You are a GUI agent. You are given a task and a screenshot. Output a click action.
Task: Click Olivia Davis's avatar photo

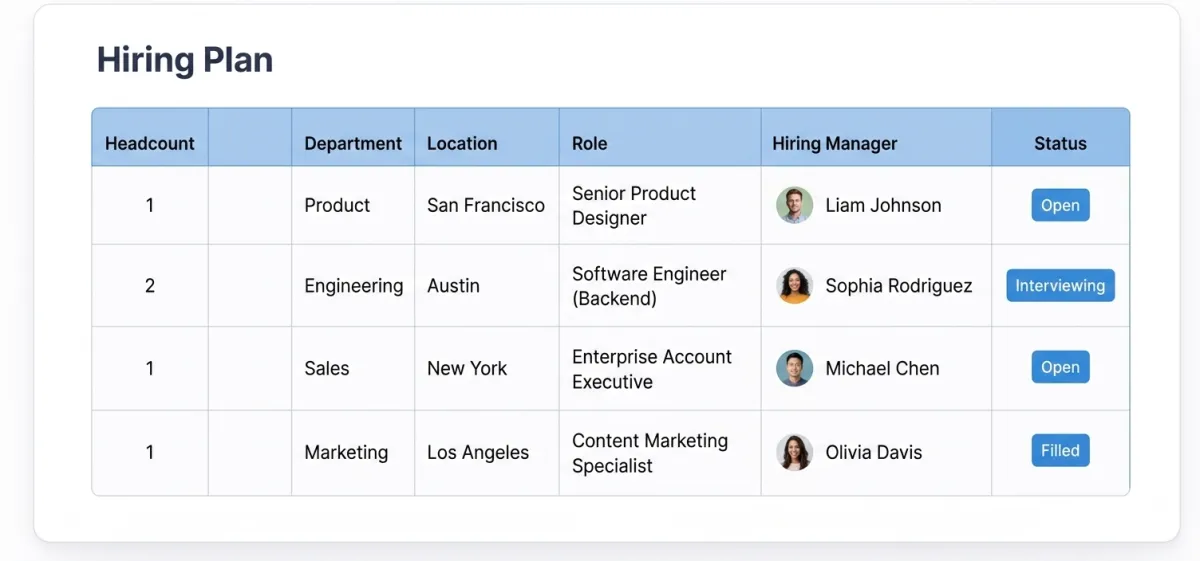(x=794, y=452)
